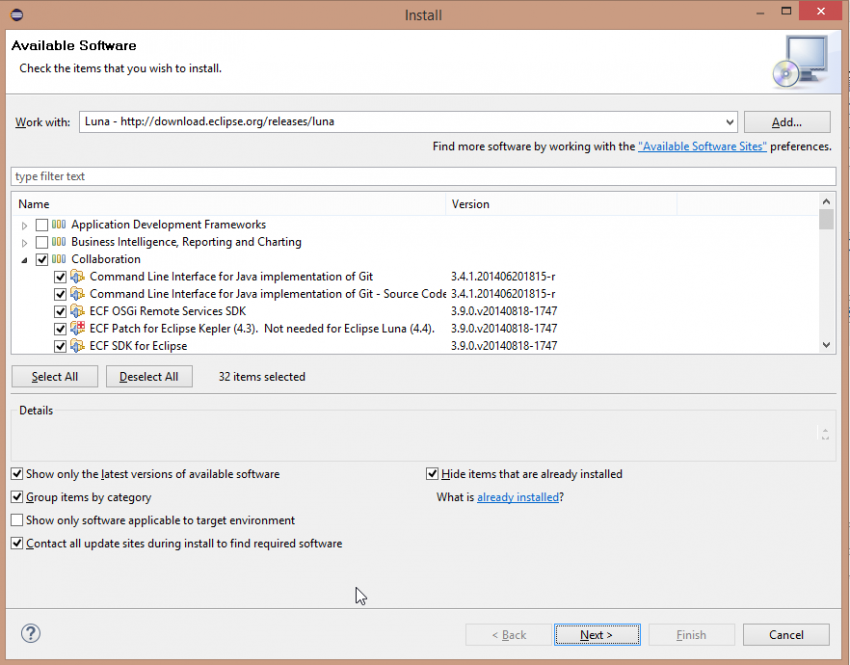
Task: Expand Application Development Frameworks category
Action: (x=24, y=224)
